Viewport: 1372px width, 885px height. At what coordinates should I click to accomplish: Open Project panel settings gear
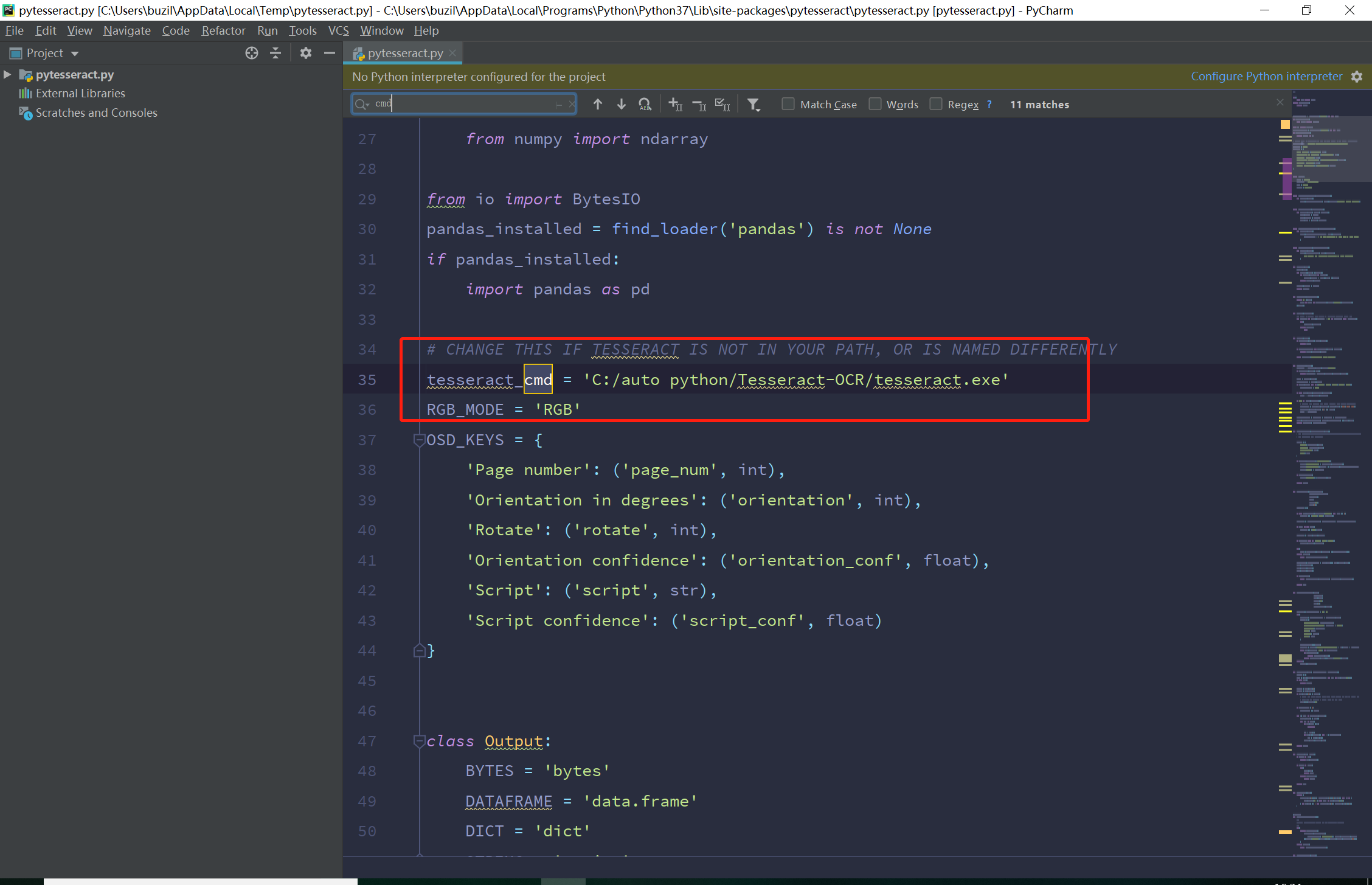pyautogui.click(x=305, y=54)
